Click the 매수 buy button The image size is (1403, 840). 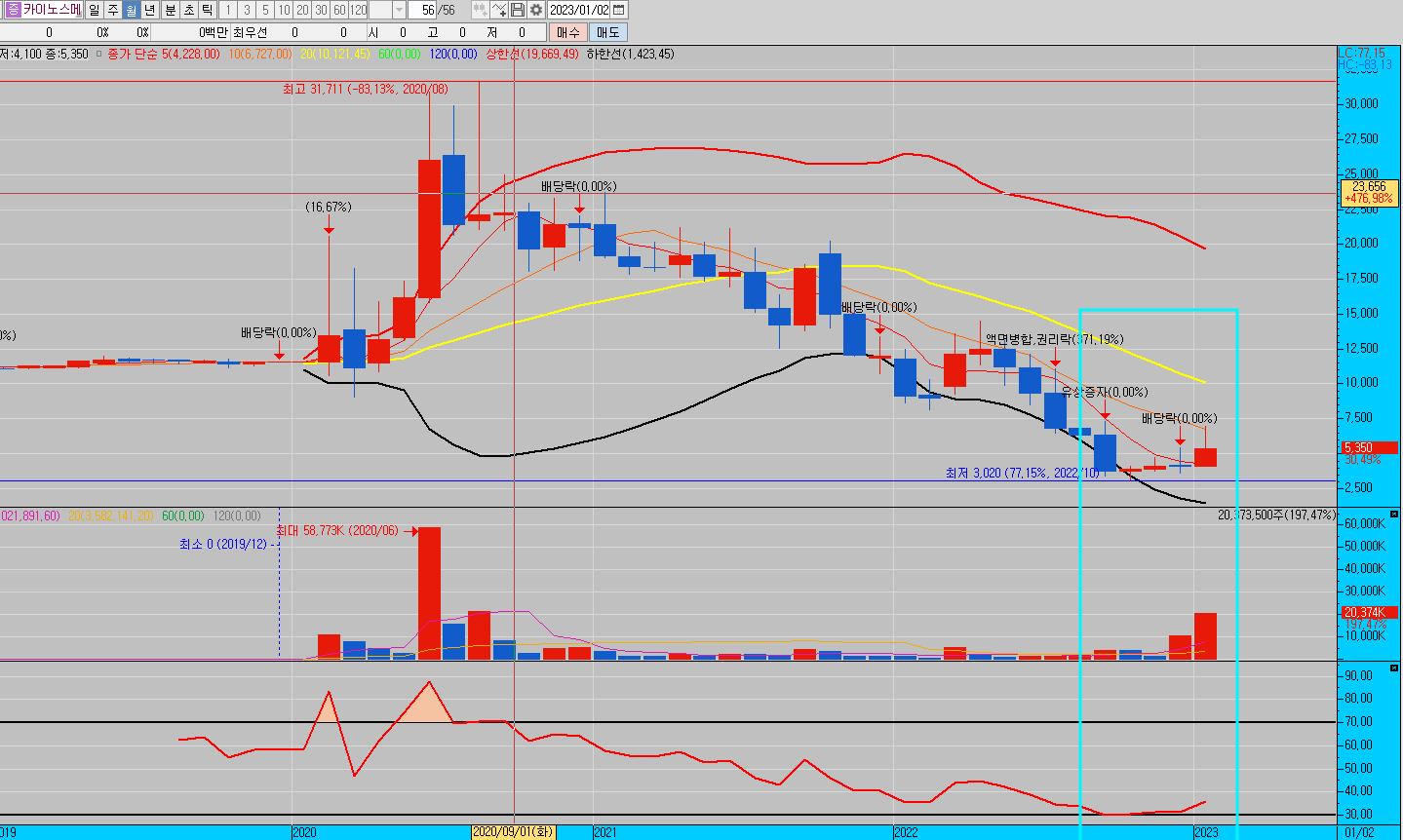coord(567,32)
